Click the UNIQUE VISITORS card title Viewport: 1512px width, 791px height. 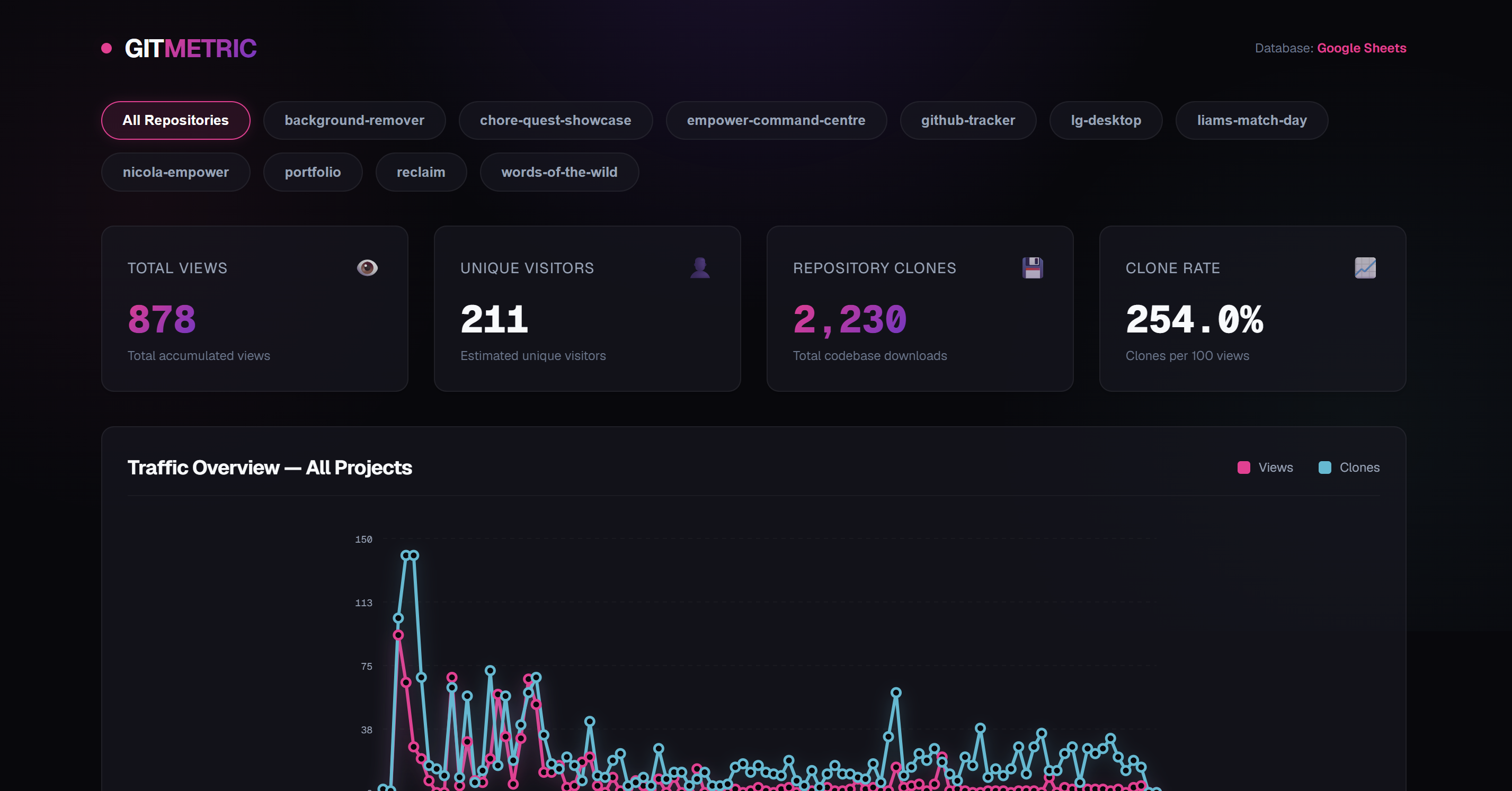click(x=527, y=268)
